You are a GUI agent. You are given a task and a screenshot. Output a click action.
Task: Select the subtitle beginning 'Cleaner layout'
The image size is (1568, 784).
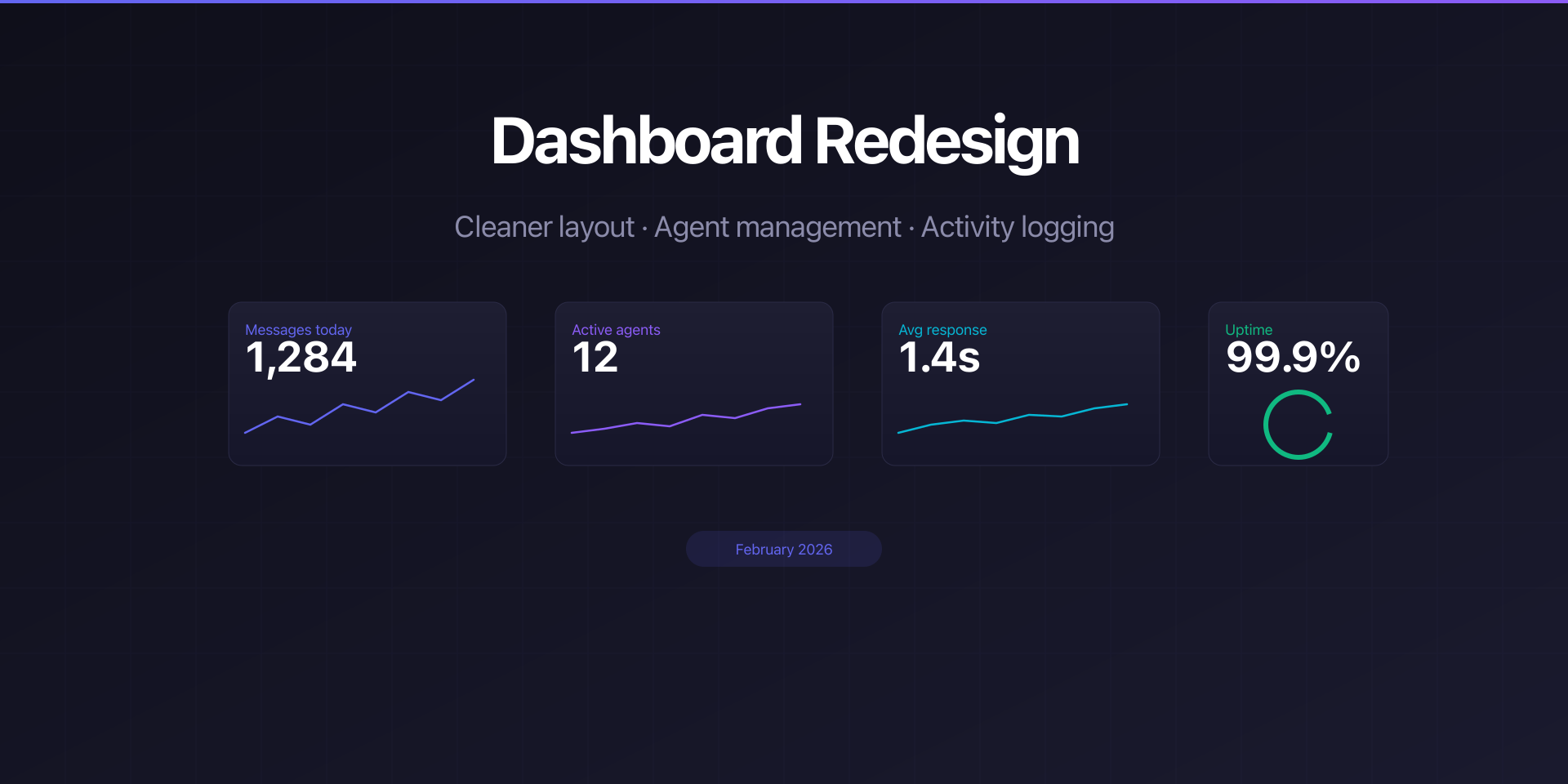pyautogui.click(x=784, y=227)
